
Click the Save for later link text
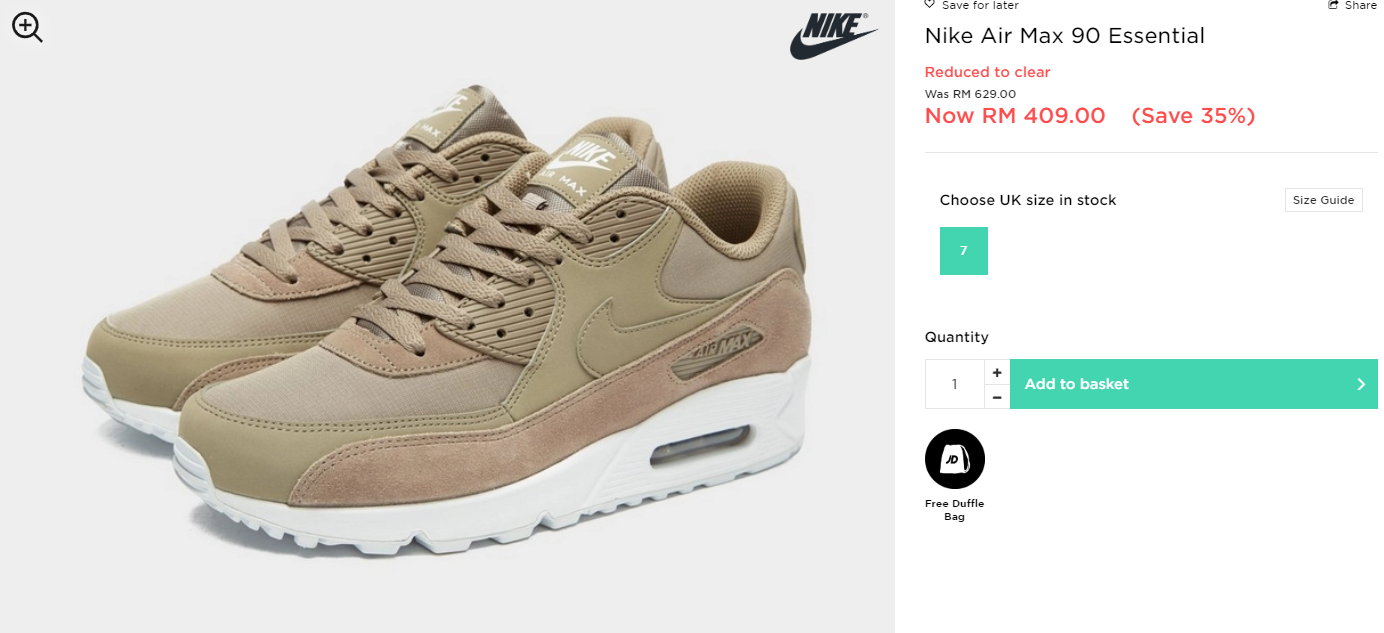[980, 5]
